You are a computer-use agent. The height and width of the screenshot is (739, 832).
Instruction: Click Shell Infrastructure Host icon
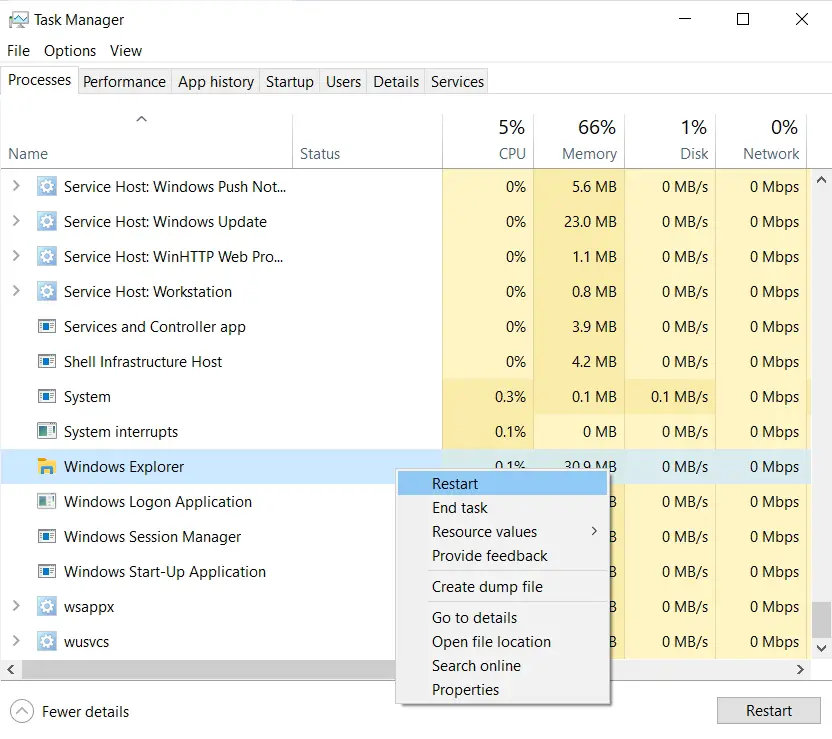pyautogui.click(x=47, y=361)
